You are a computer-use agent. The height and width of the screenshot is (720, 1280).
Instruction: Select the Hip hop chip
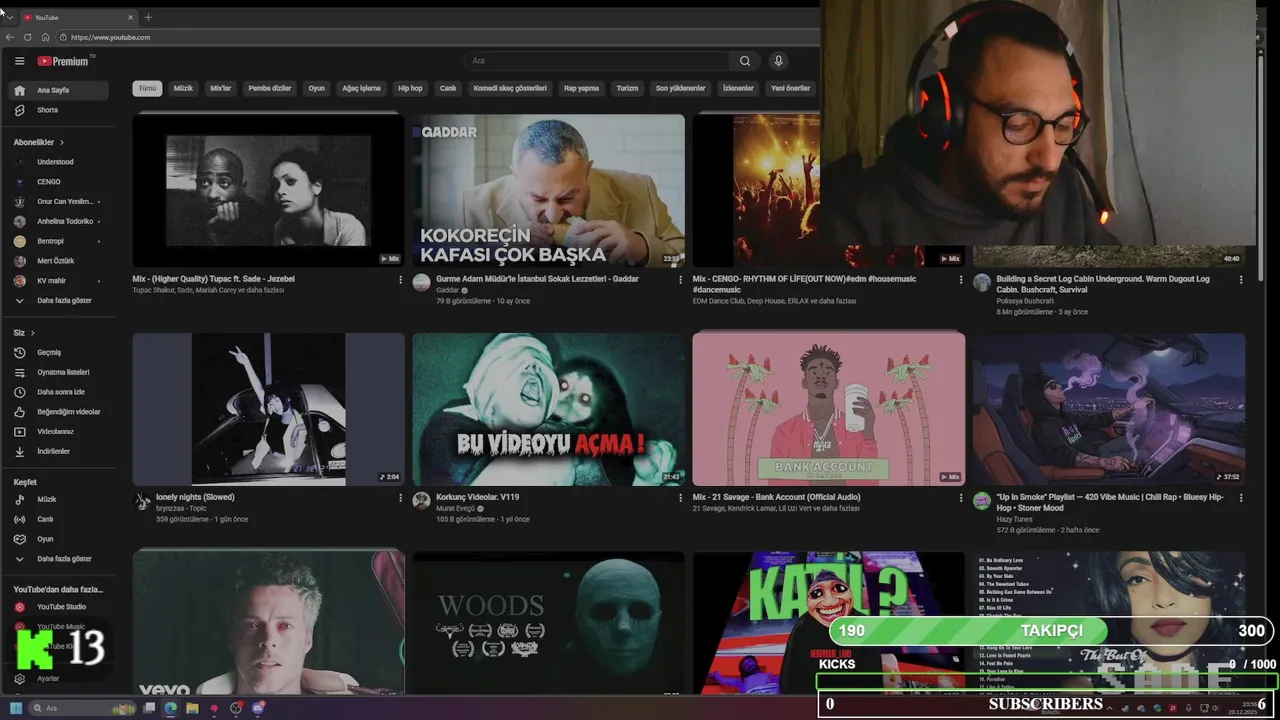410,88
